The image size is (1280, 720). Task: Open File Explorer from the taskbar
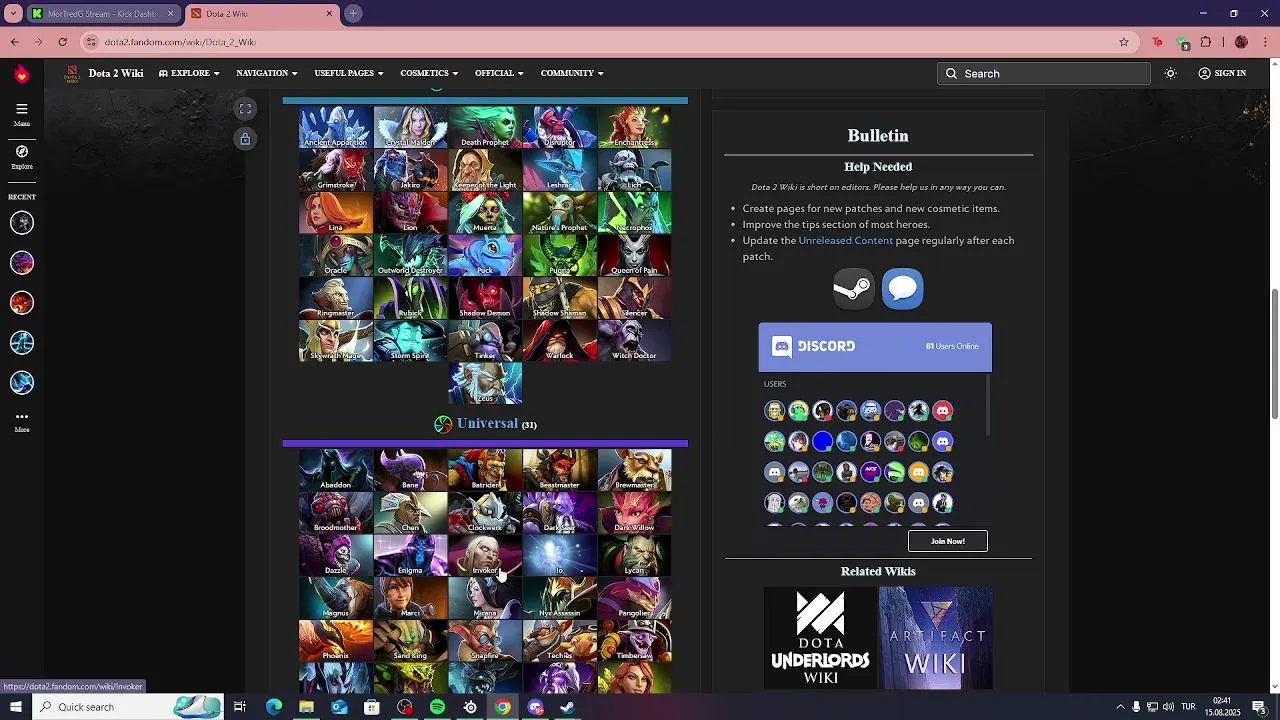click(306, 707)
